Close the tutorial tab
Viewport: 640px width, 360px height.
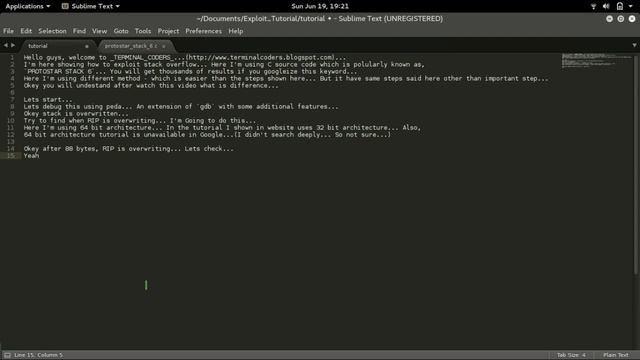(87, 47)
